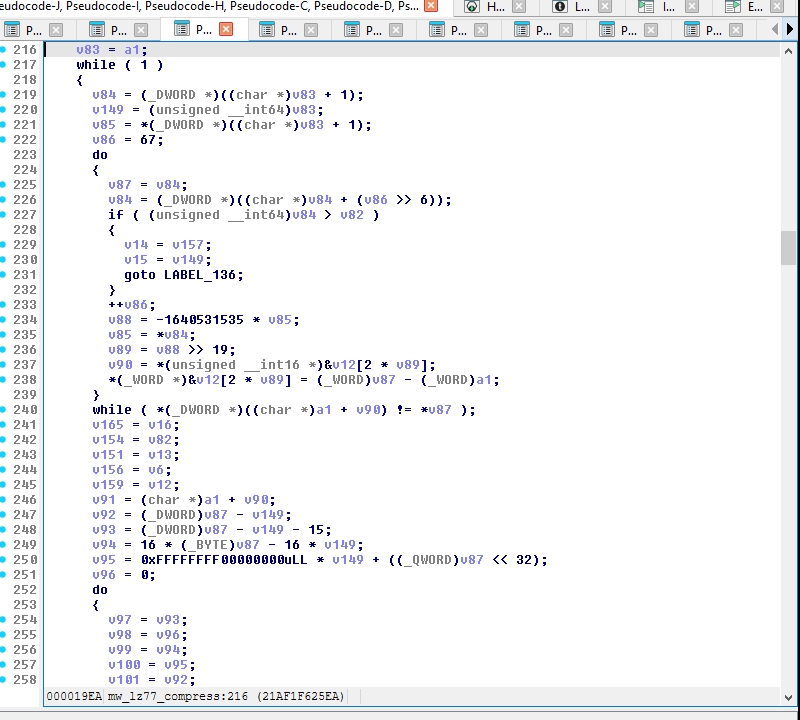Click the active Pseudocode tab's window icon
Viewport: 800px width, 720px height.
click(180, 29)
